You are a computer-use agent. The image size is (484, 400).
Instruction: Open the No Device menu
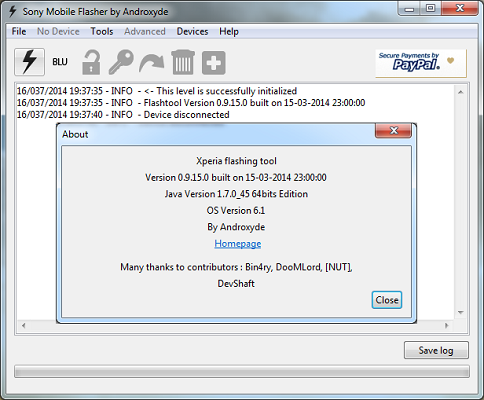click(58, 31)
